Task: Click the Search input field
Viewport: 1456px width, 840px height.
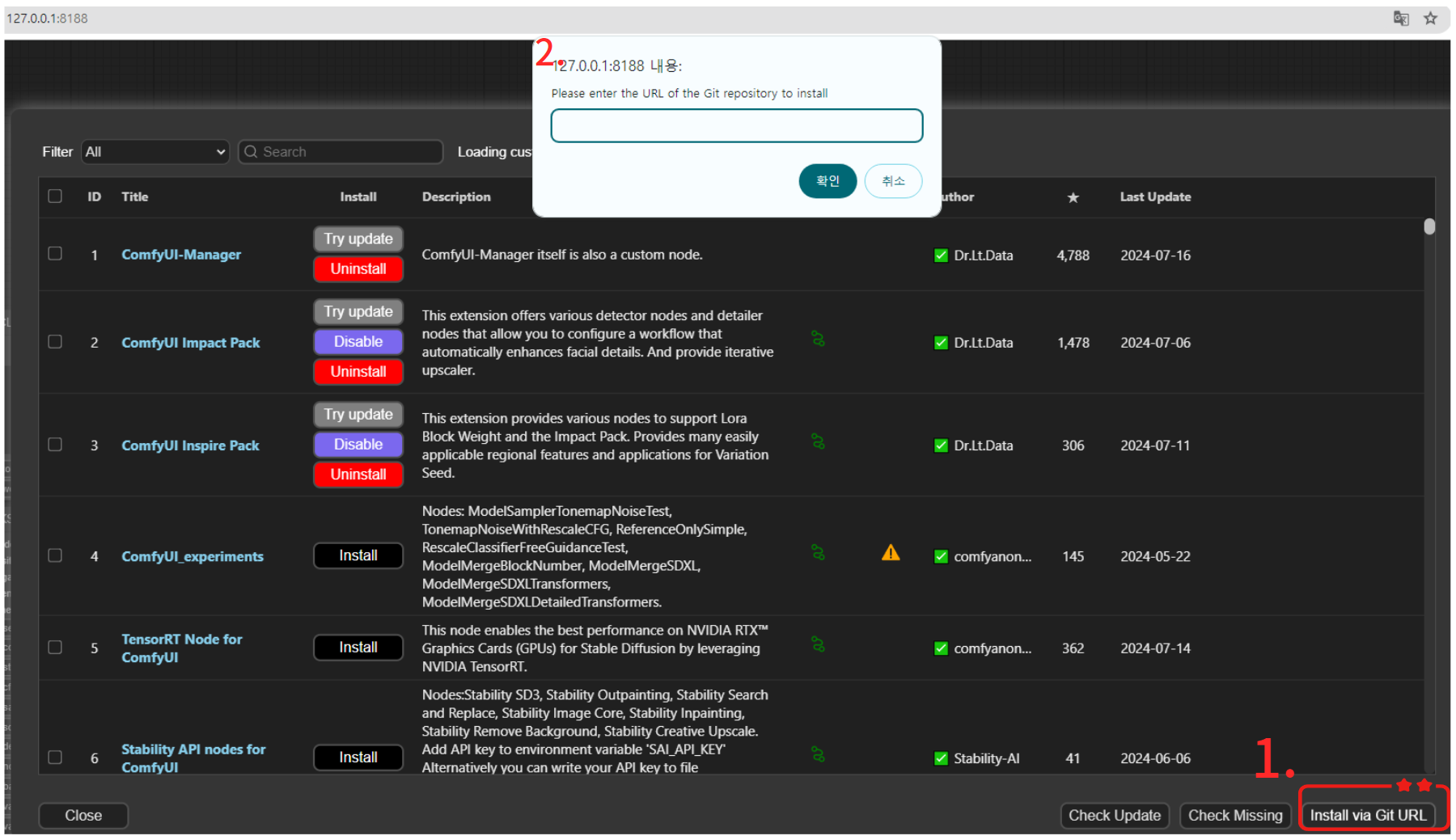Action: (x=341, y=151)
